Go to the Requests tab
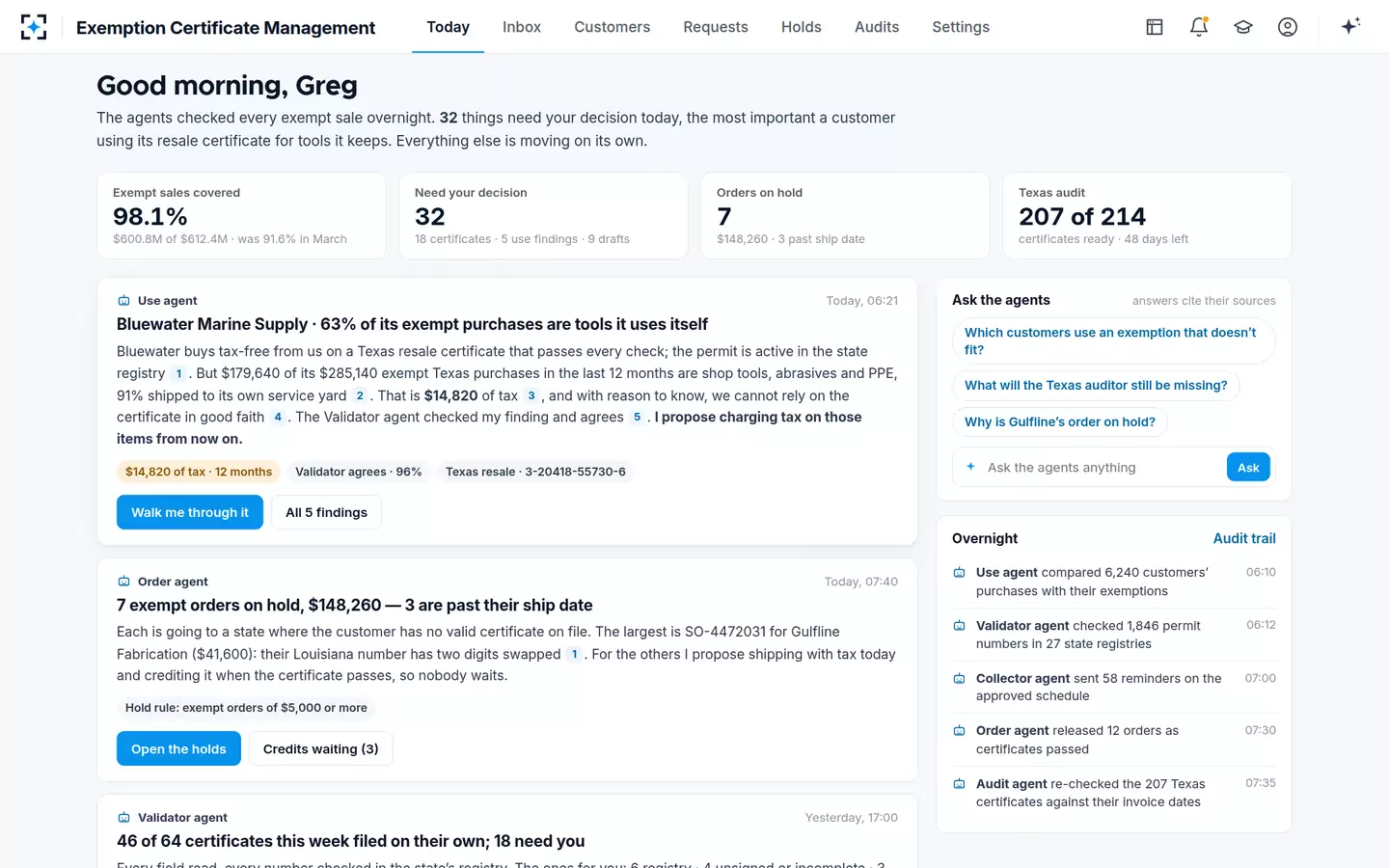This screenshot has height=868, width=1389. pyautogui.click(x=716, y=27)
